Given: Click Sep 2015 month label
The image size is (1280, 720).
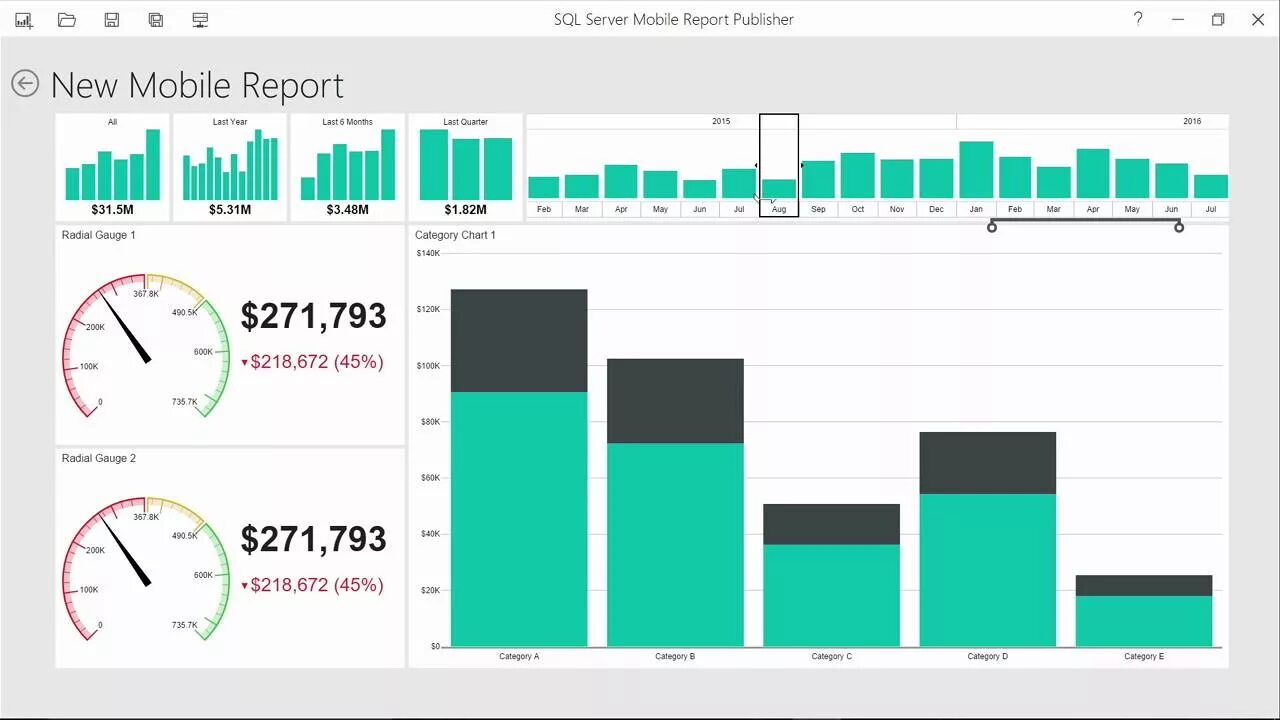Looking at the screenshot, I should pyautogui.click(x=818, y=209).
